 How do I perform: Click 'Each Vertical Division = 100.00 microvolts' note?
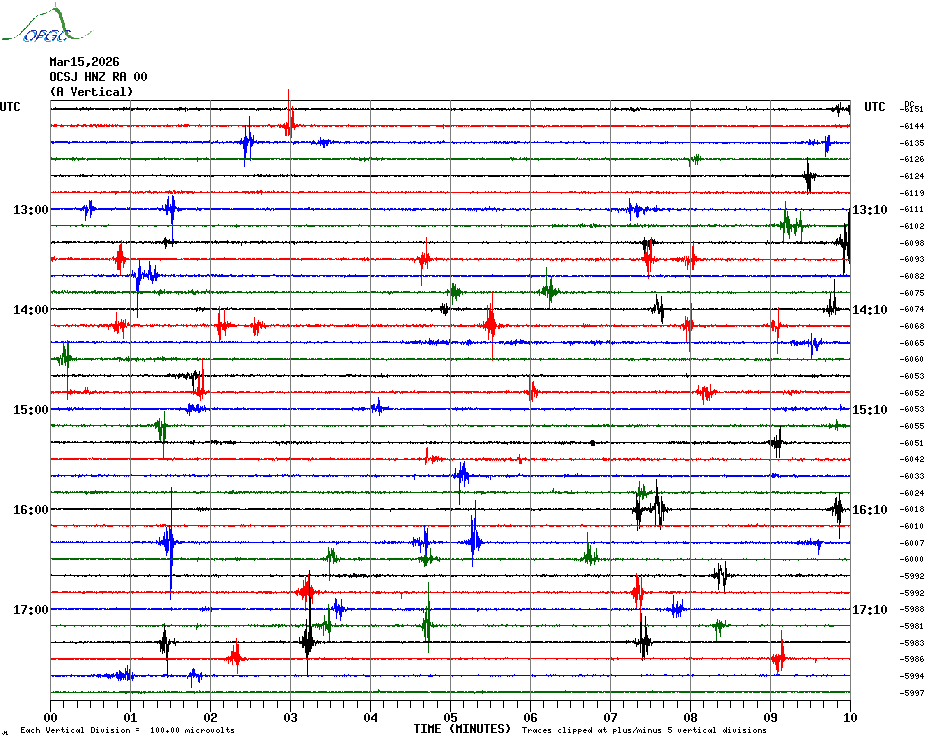tap(128, 730)
